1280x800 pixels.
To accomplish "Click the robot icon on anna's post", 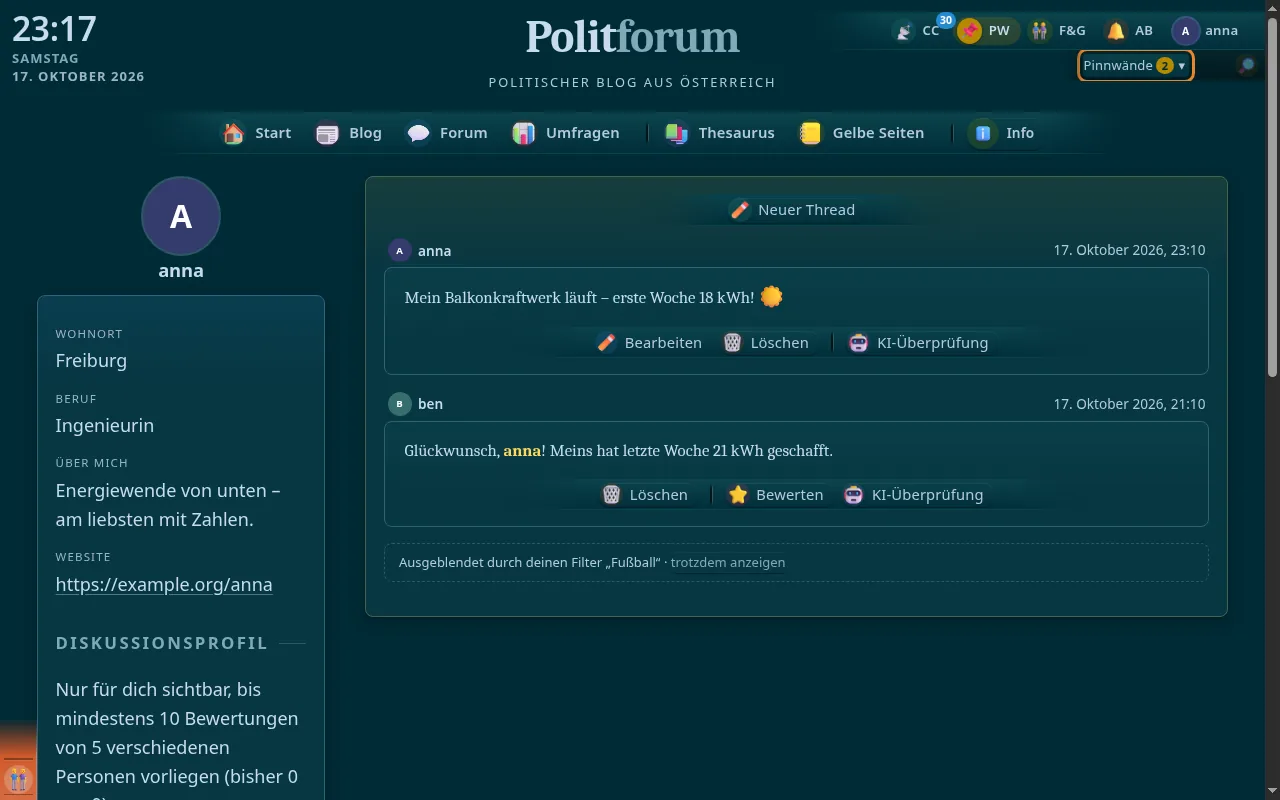I will pos(858,343).
